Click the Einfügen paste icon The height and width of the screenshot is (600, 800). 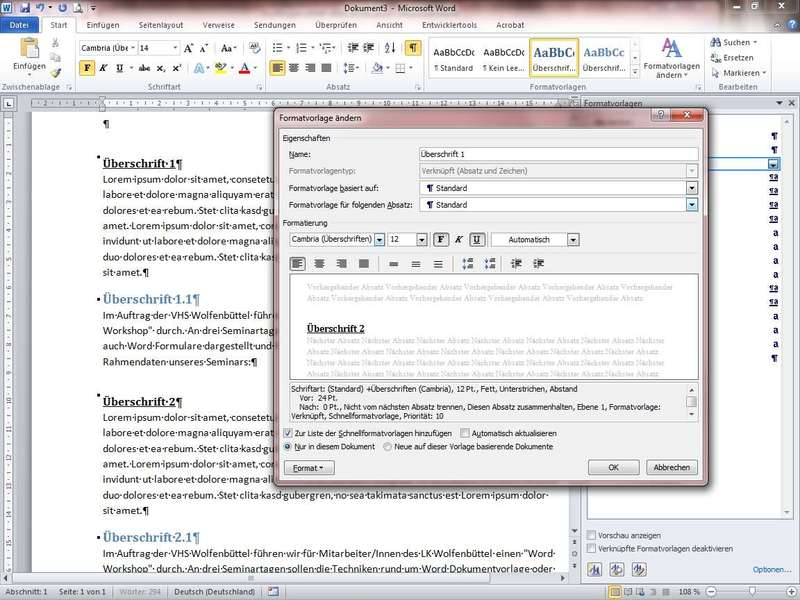click(29, 49)
